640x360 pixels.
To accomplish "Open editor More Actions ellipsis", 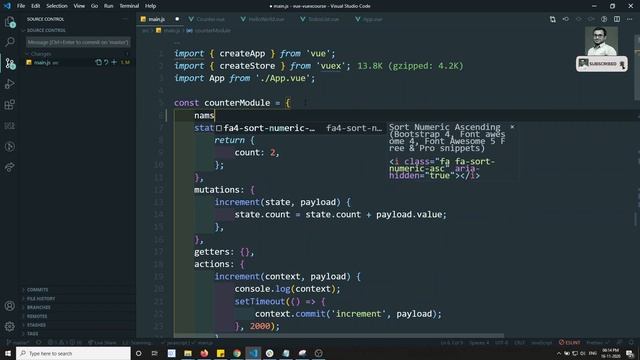I will pos(629,19).
